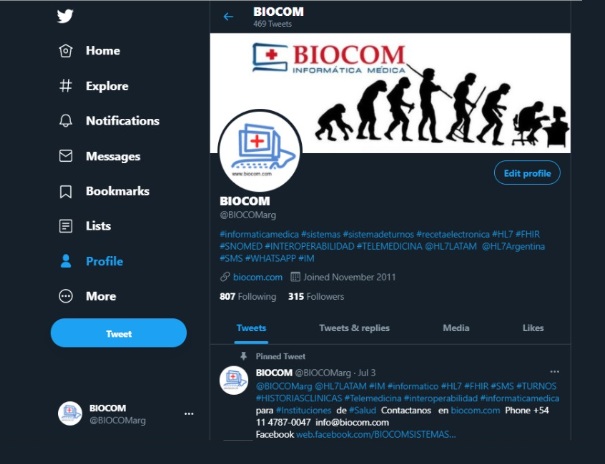
Task: Open Messages envelope icon
Action: 66,156
